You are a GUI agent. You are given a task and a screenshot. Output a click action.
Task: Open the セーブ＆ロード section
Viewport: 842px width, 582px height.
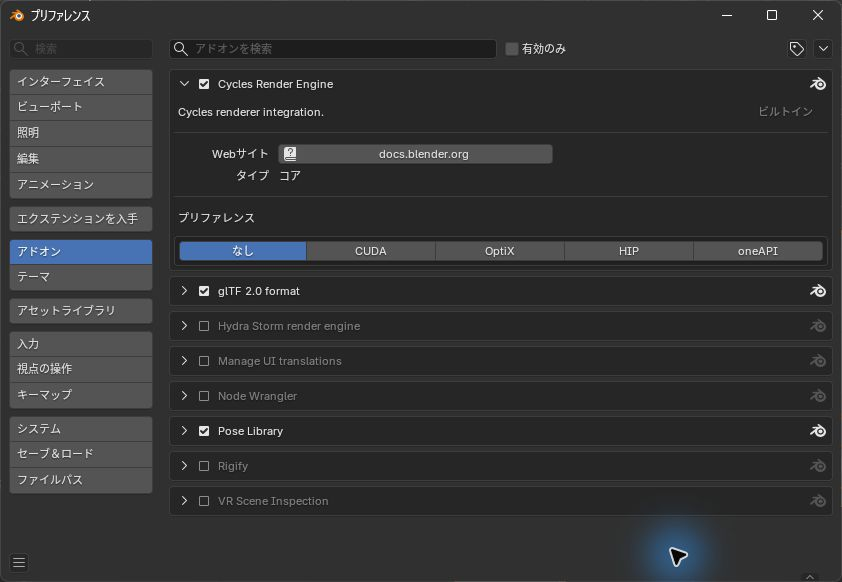tap(81, 454)
